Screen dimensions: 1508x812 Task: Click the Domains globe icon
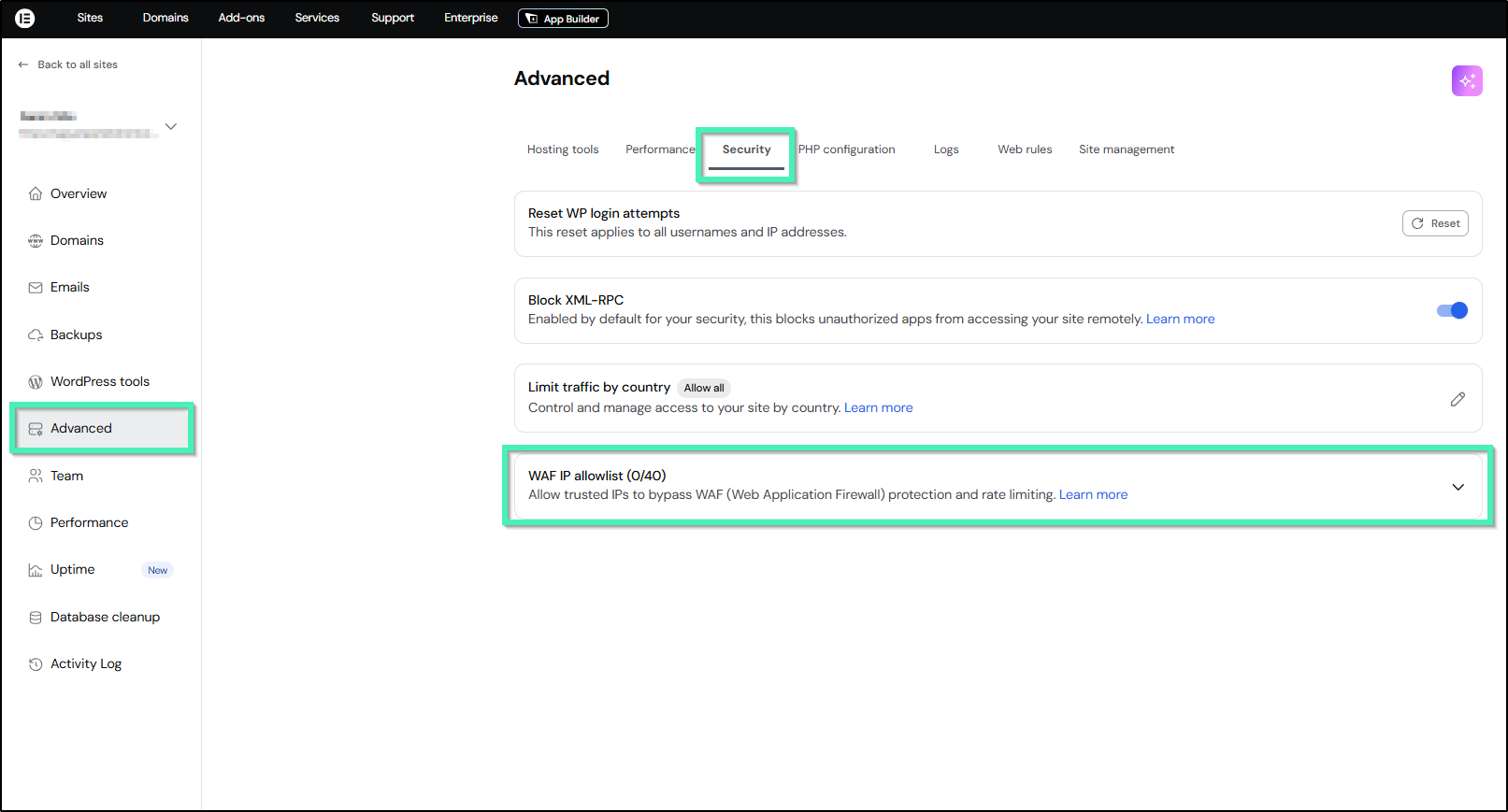[36, 241]
